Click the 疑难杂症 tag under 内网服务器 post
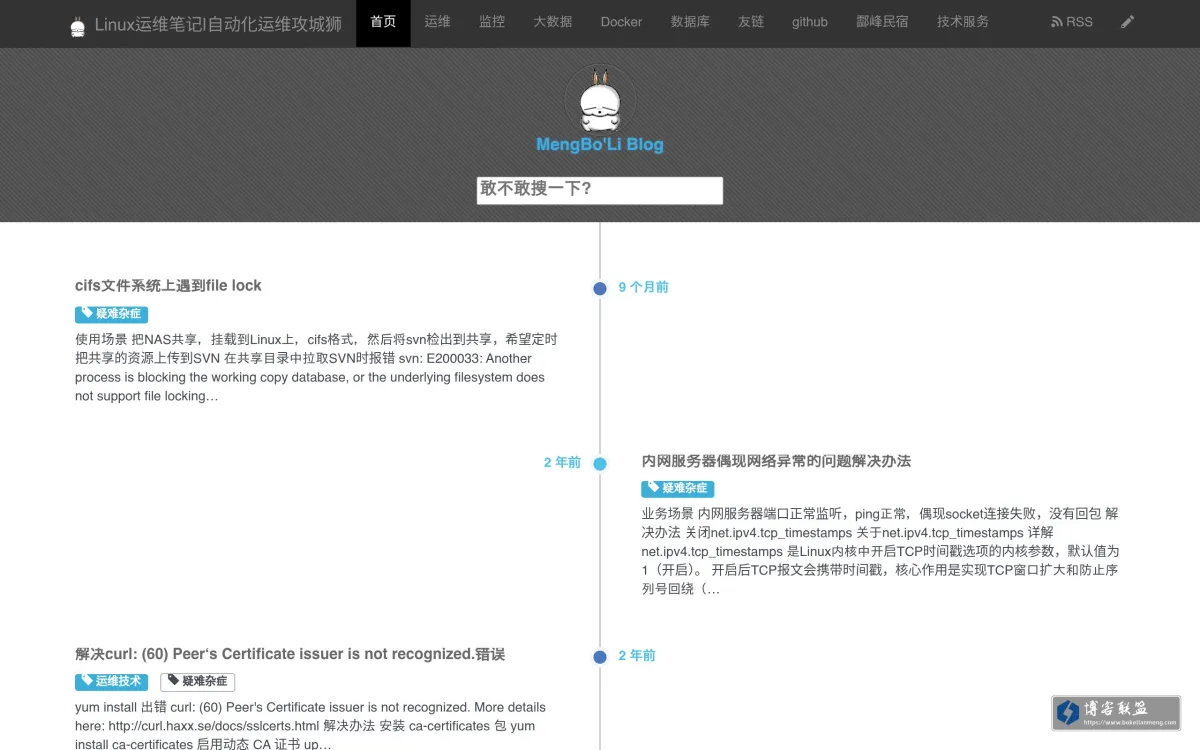 point(678,489)
